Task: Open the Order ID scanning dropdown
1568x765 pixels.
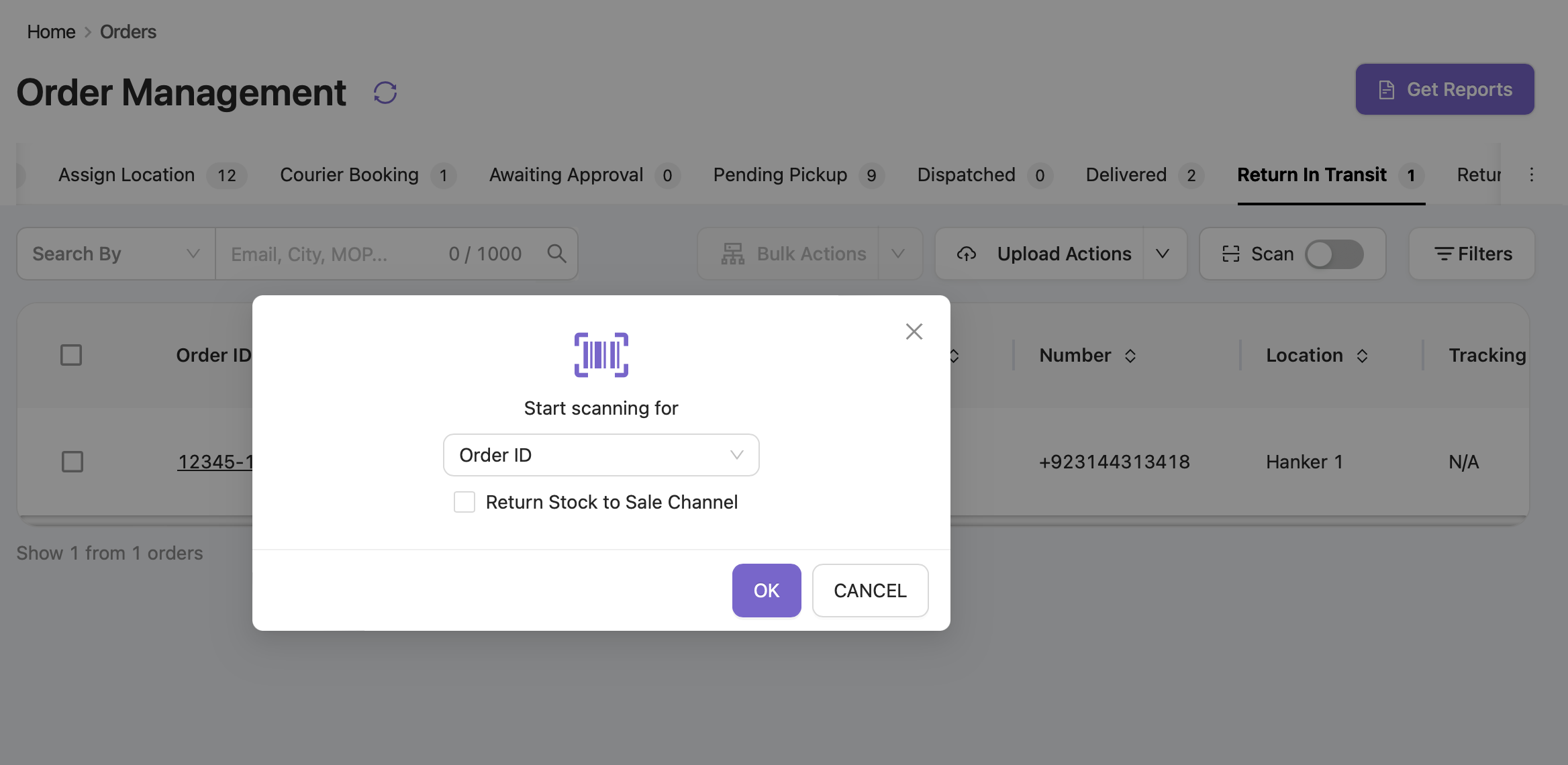Action: click(x=601, y=455)
